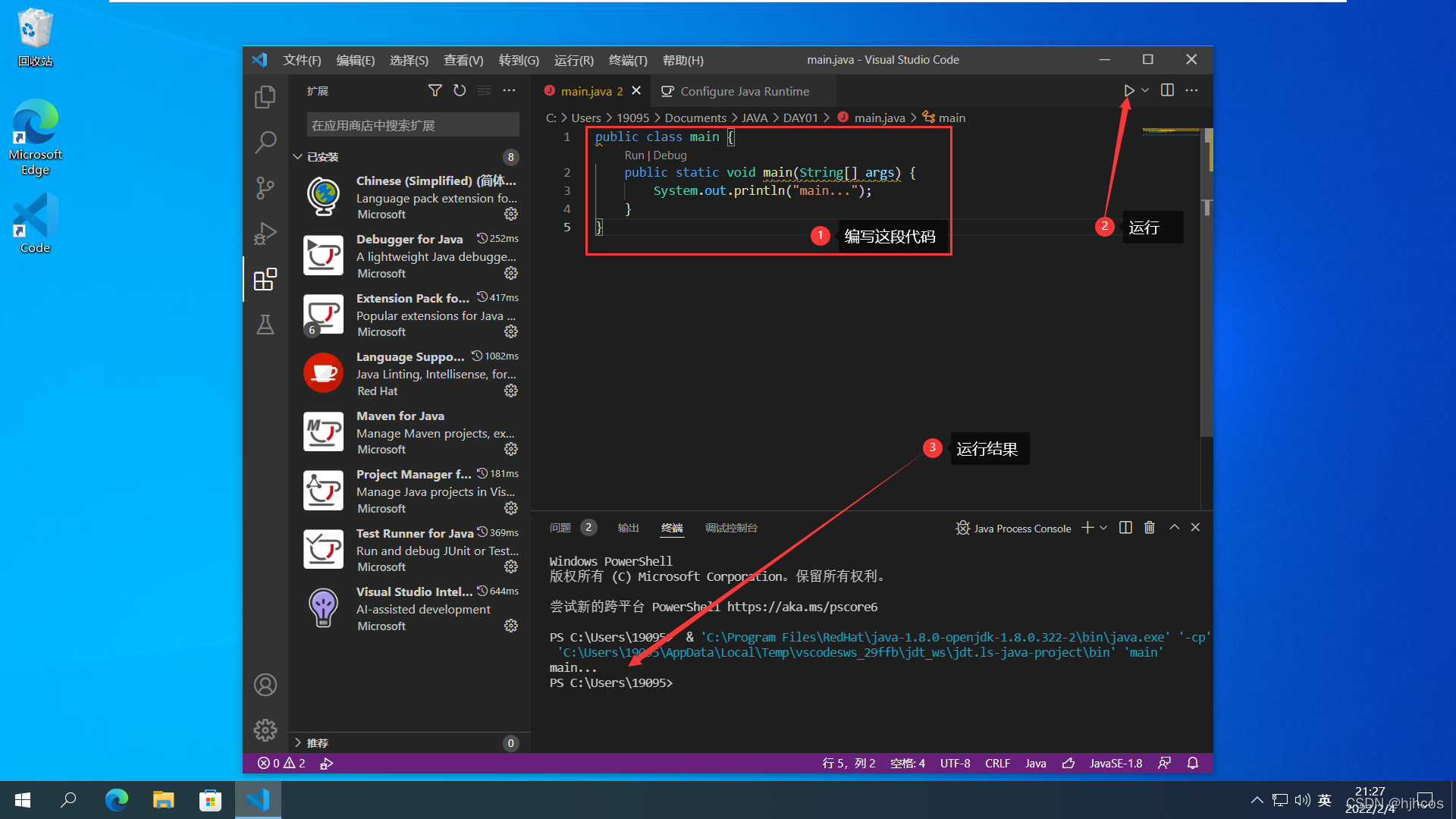Viewport: 1456px width, 819px height.
Task: Change line ending CRLF in status bar
Action: [997, 763]
